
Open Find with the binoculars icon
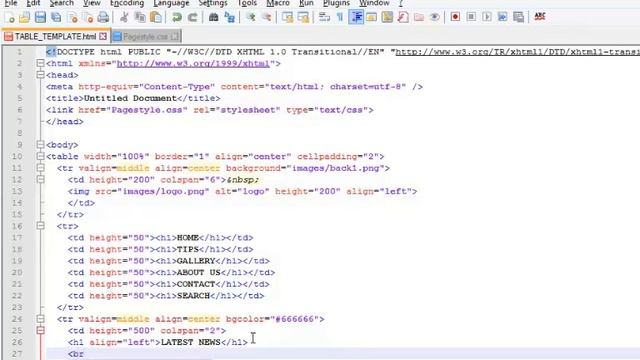click(213, 17)
